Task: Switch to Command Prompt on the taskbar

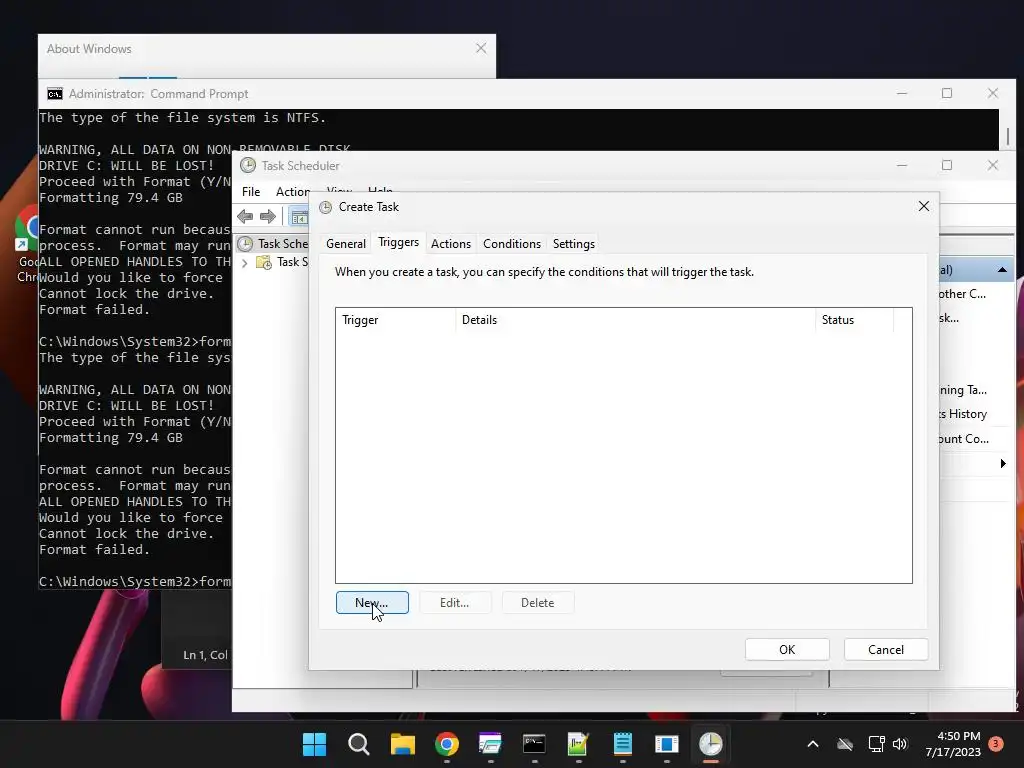Action: click(x=534, y=744)
